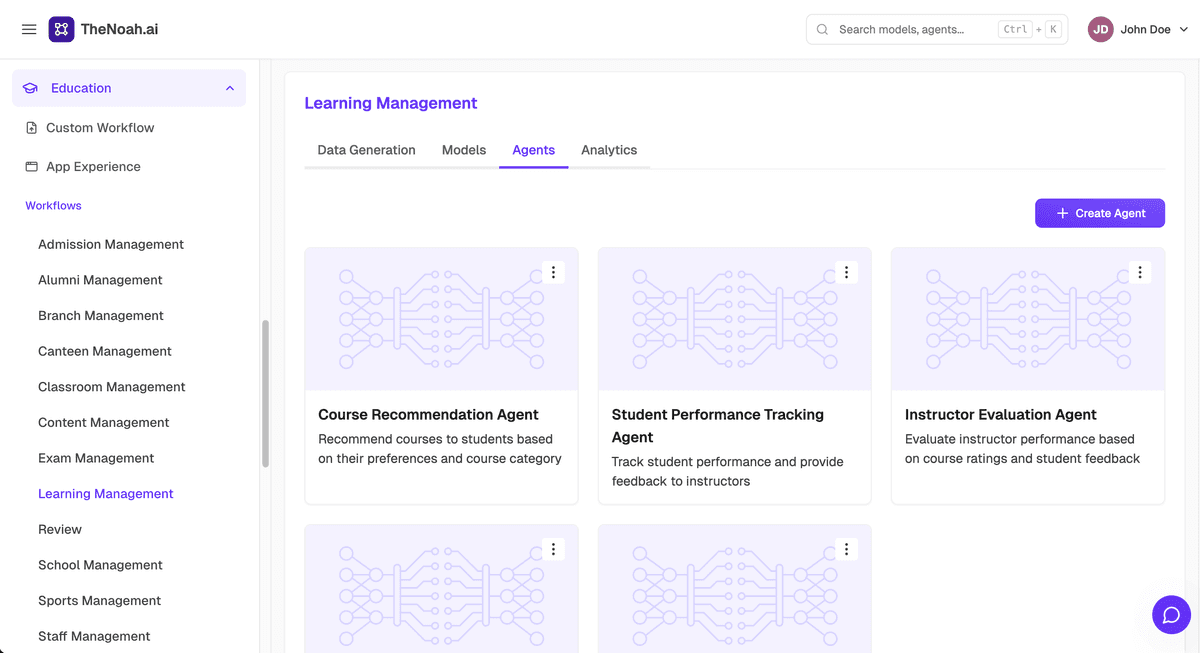Click the Custom Workflow file icon
The width and height of the screenshot is (1200, 653).
click(x=32, y=128)
